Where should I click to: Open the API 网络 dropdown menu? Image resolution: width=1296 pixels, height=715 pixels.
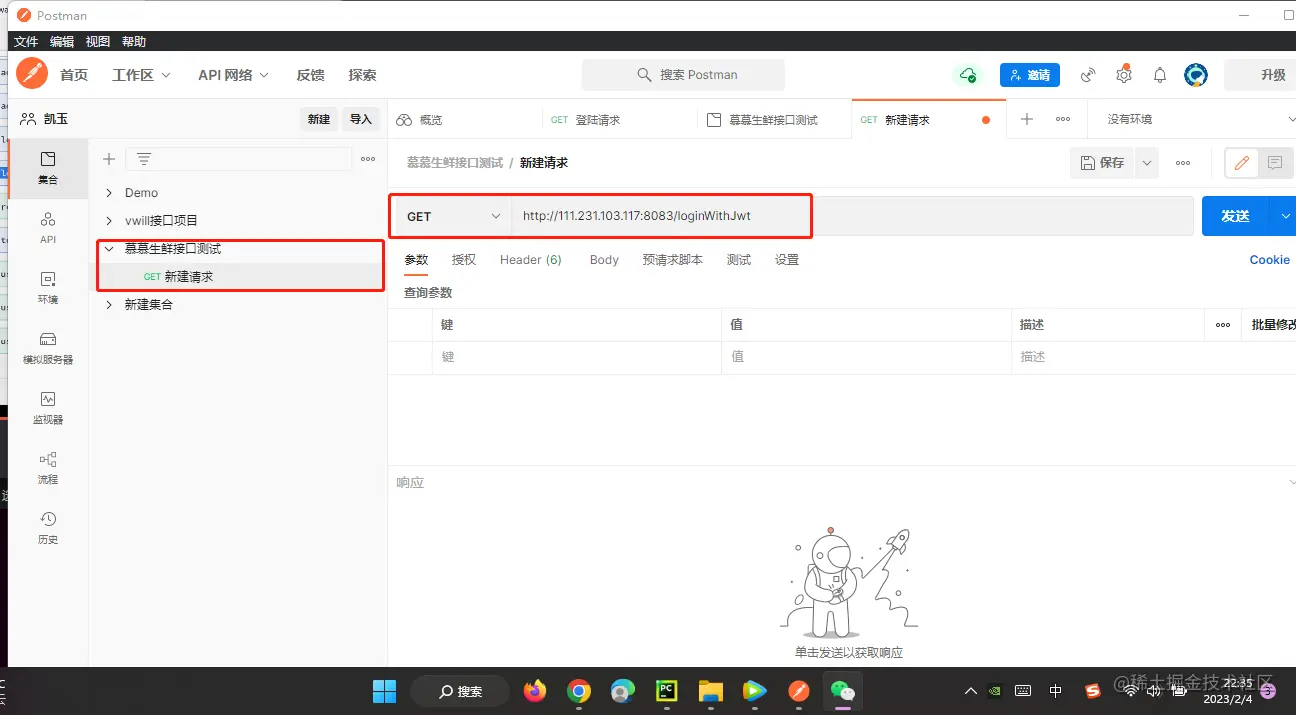(x=233, y=75)
